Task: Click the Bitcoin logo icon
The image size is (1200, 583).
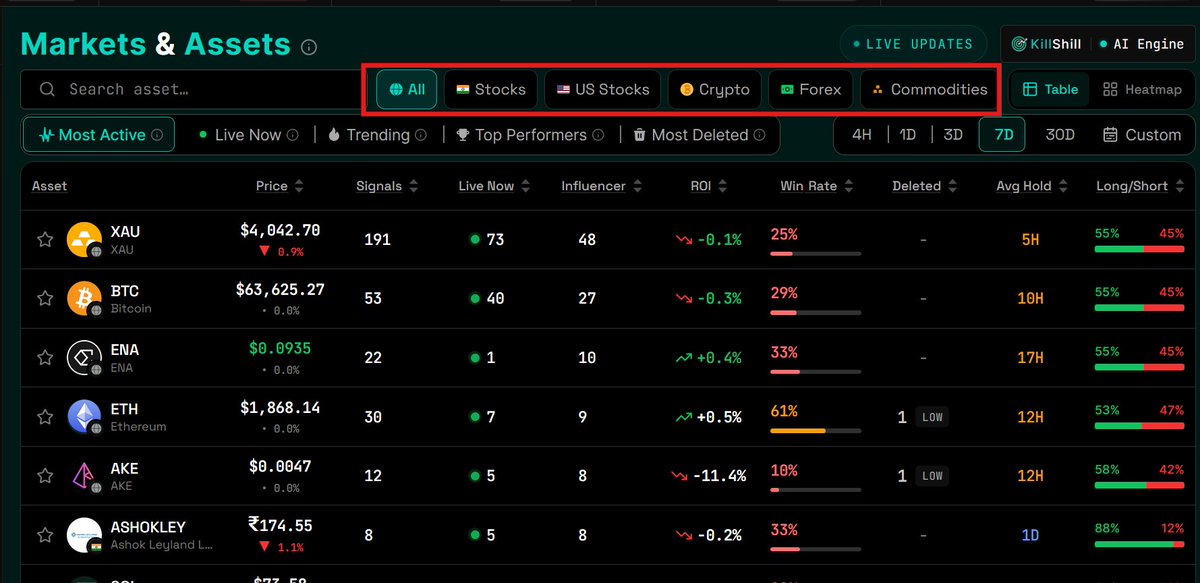Action: (84, 298)
